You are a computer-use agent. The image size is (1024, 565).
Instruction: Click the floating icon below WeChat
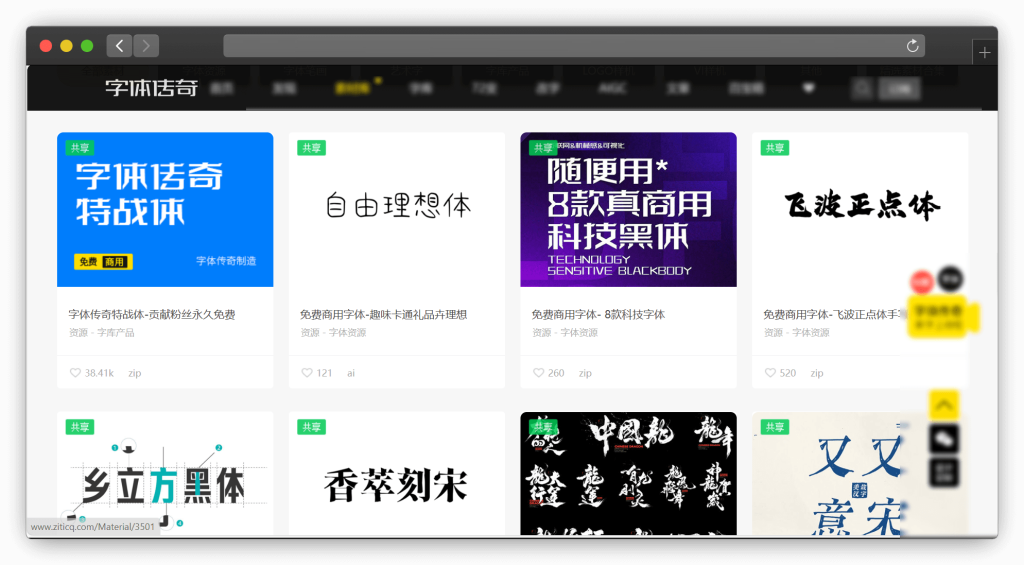[944, 472]
